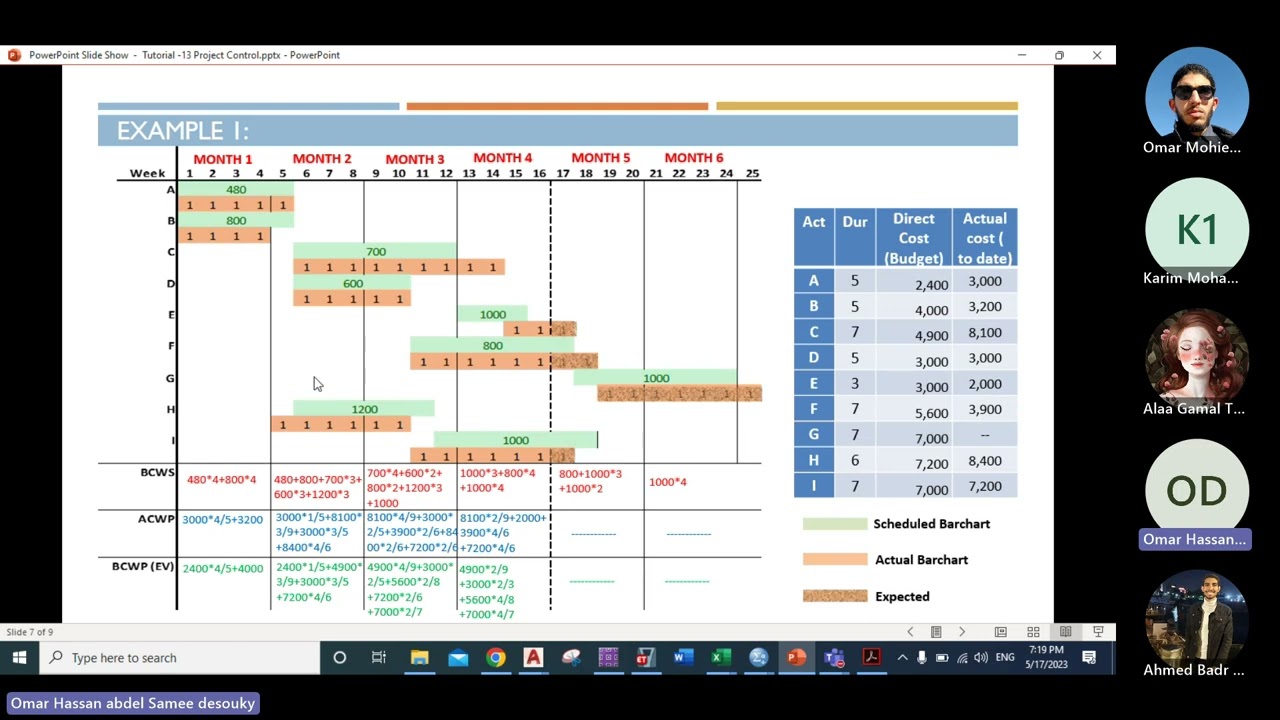The height and width of the screenshot is (720, 1280).
Task: Open the Mail app on the taskbar
Action: 458,657
